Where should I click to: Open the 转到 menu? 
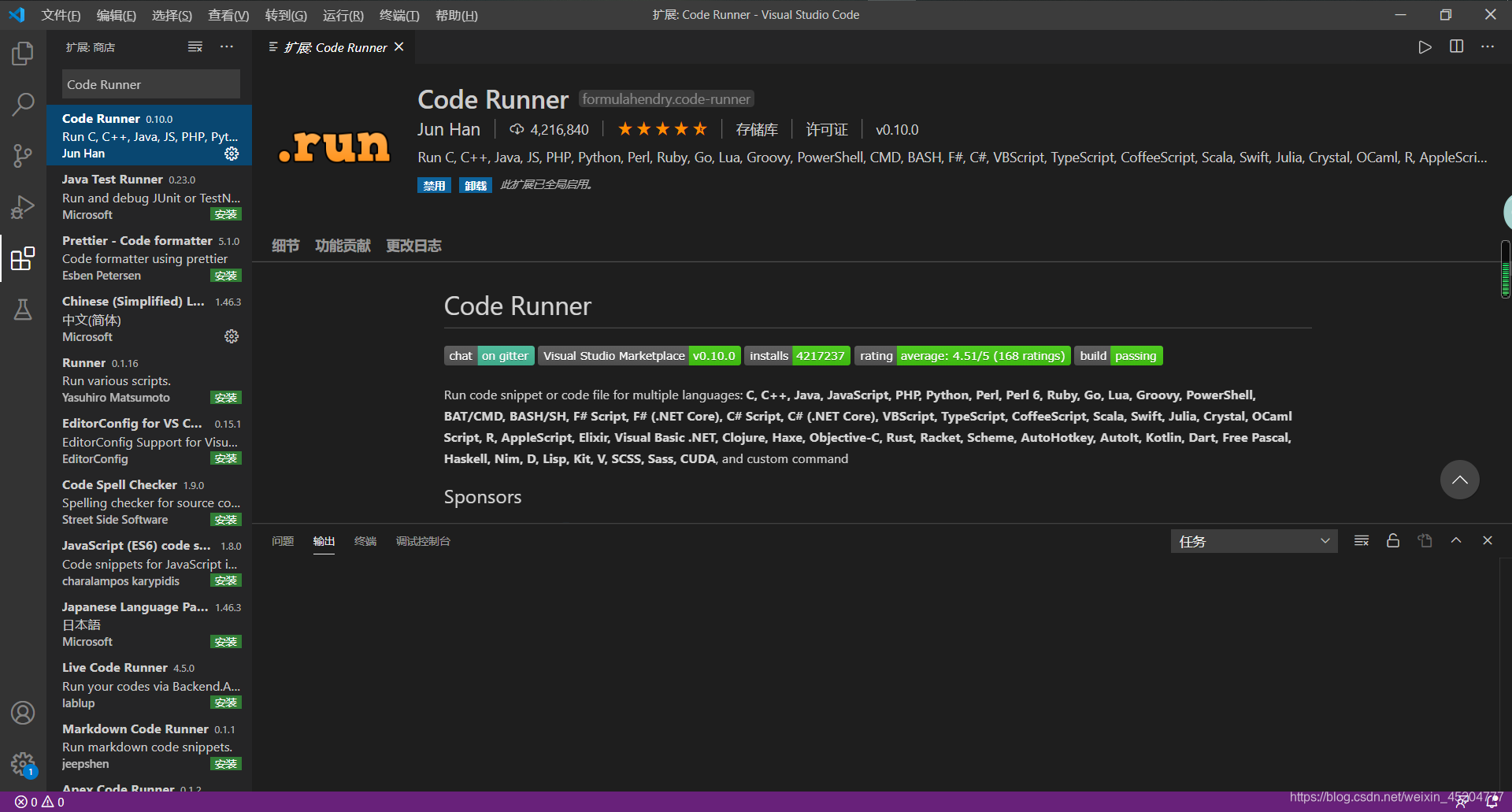coord(286,15)
